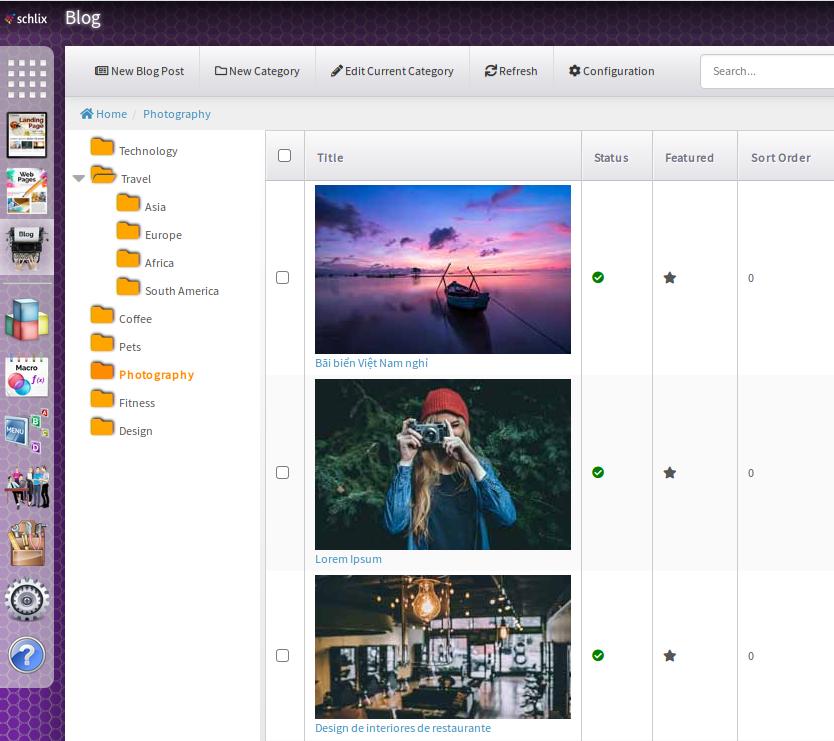This screenshot has height=741, width=834.
Task: Open the app grid launcher icon
Action: (27, 79)
